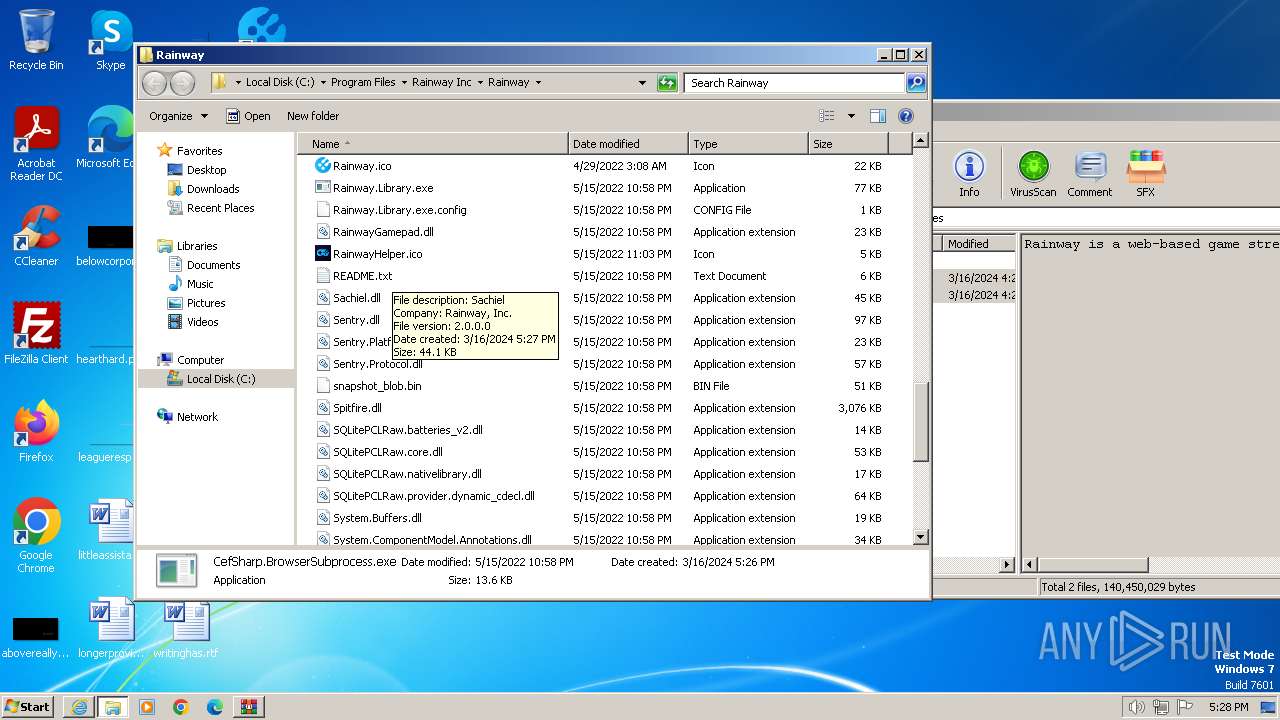
Task: Expand dropdown arrow after Rainway in path
Action: click(x=538, y=83)
